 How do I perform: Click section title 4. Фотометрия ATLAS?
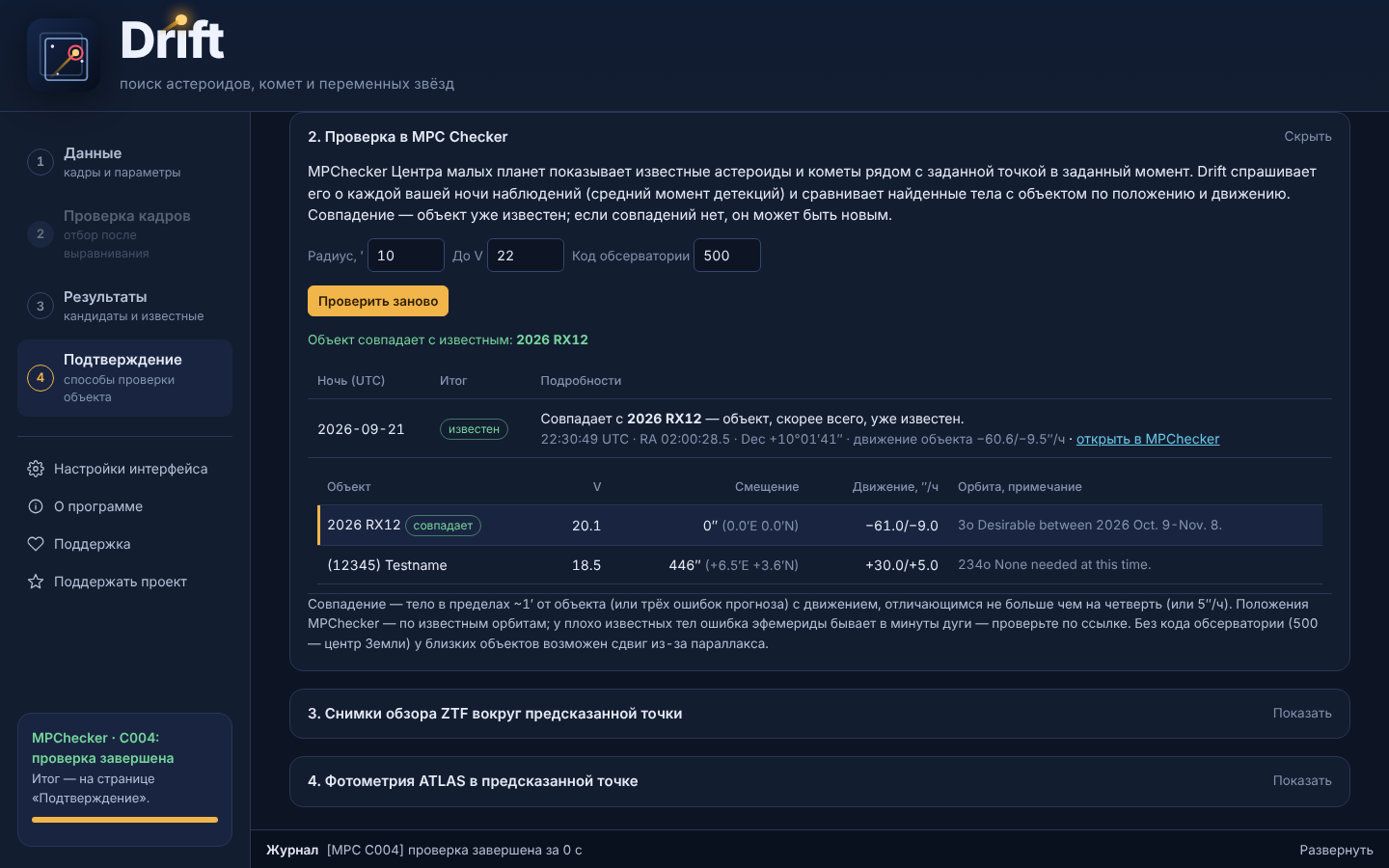click(x=473, y=781)
